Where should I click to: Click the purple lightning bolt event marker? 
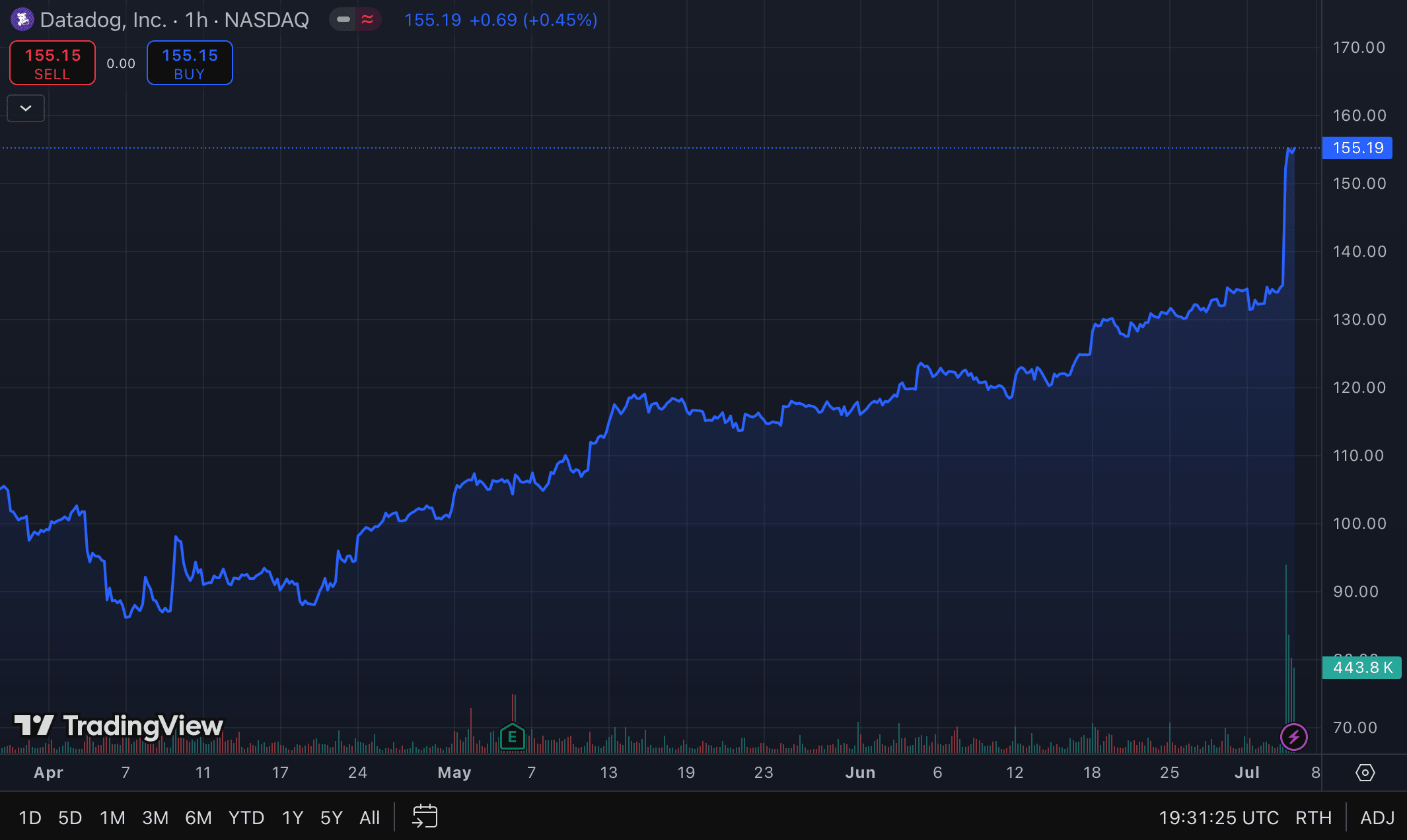[1293, 736]
